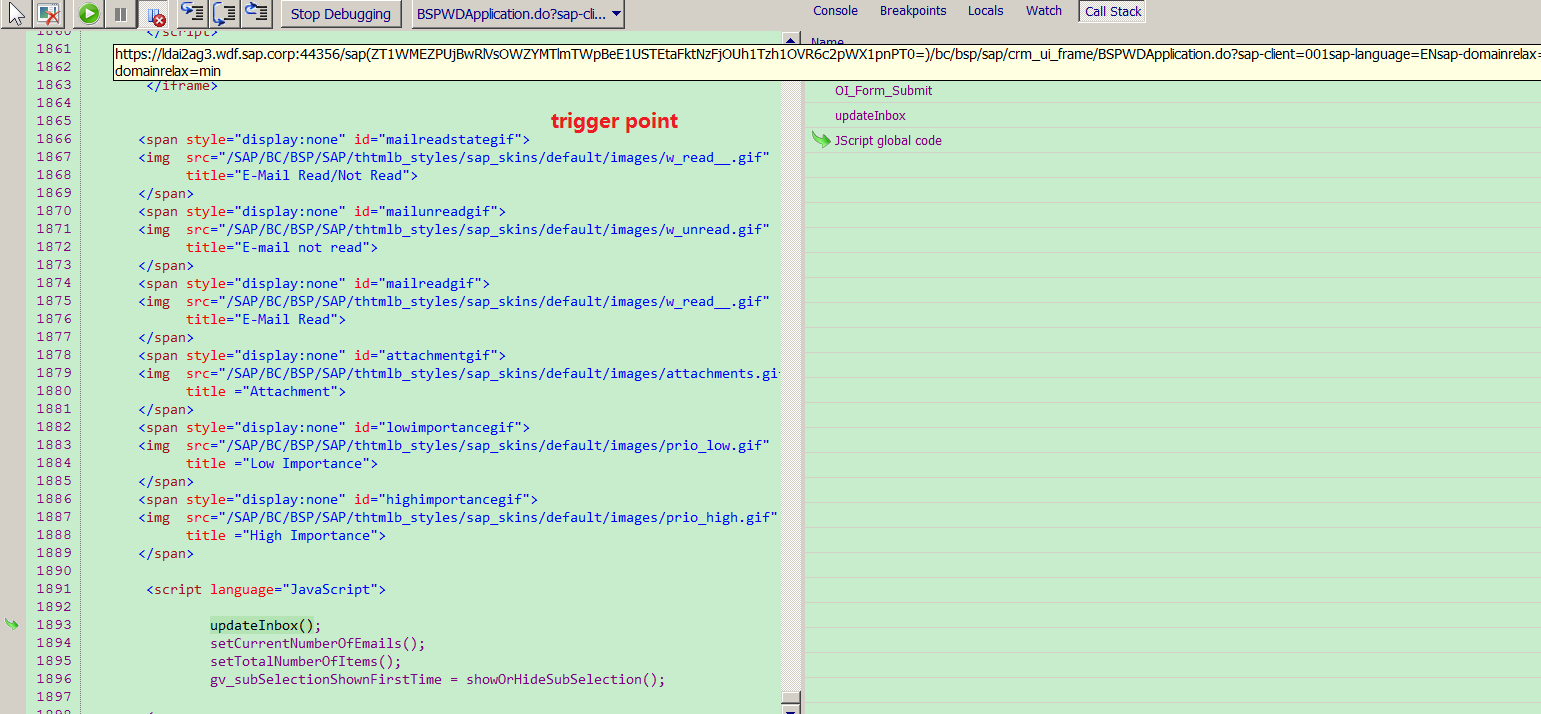1541x714 pixels.
Task: Open the BSPWDApplication.do script file dropdown
Action: coord(518,14)
